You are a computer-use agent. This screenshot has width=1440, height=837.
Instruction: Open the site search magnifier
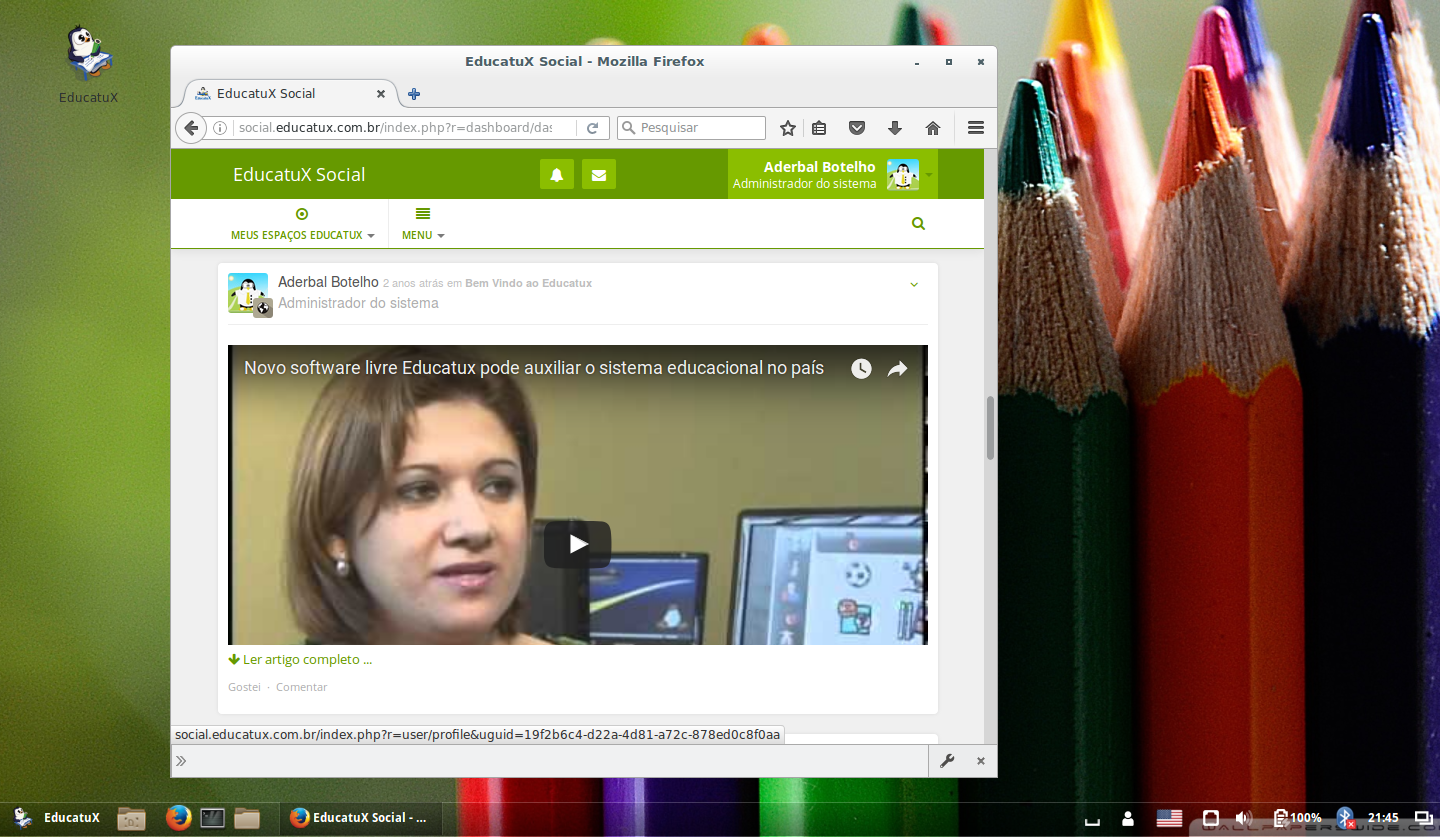[x=919, y=224]
